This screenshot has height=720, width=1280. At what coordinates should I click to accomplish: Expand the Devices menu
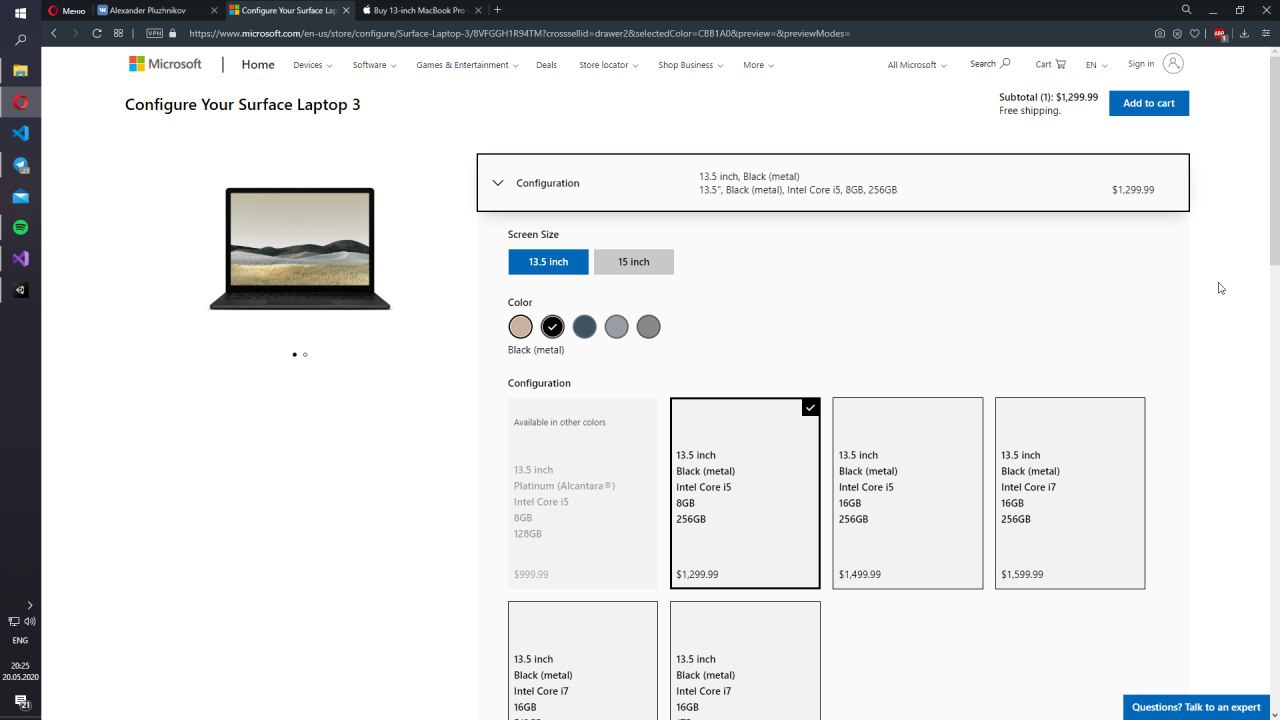(x=312, y=65)
